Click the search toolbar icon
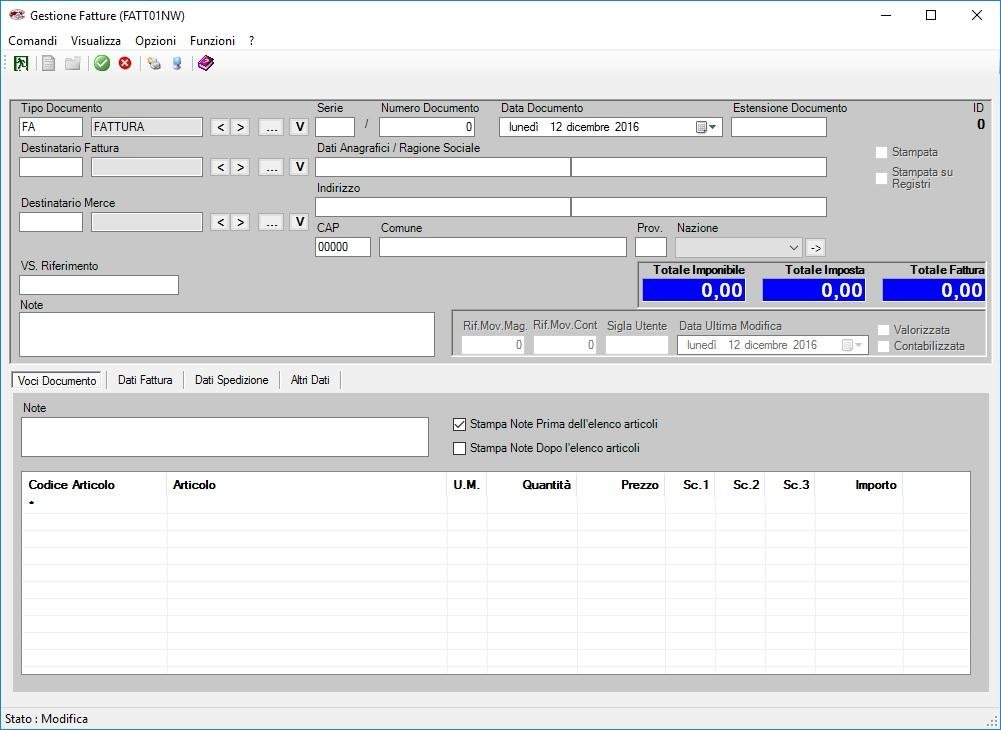The height and width of the screenshot is (730, 1001). [x=177, y=63]
